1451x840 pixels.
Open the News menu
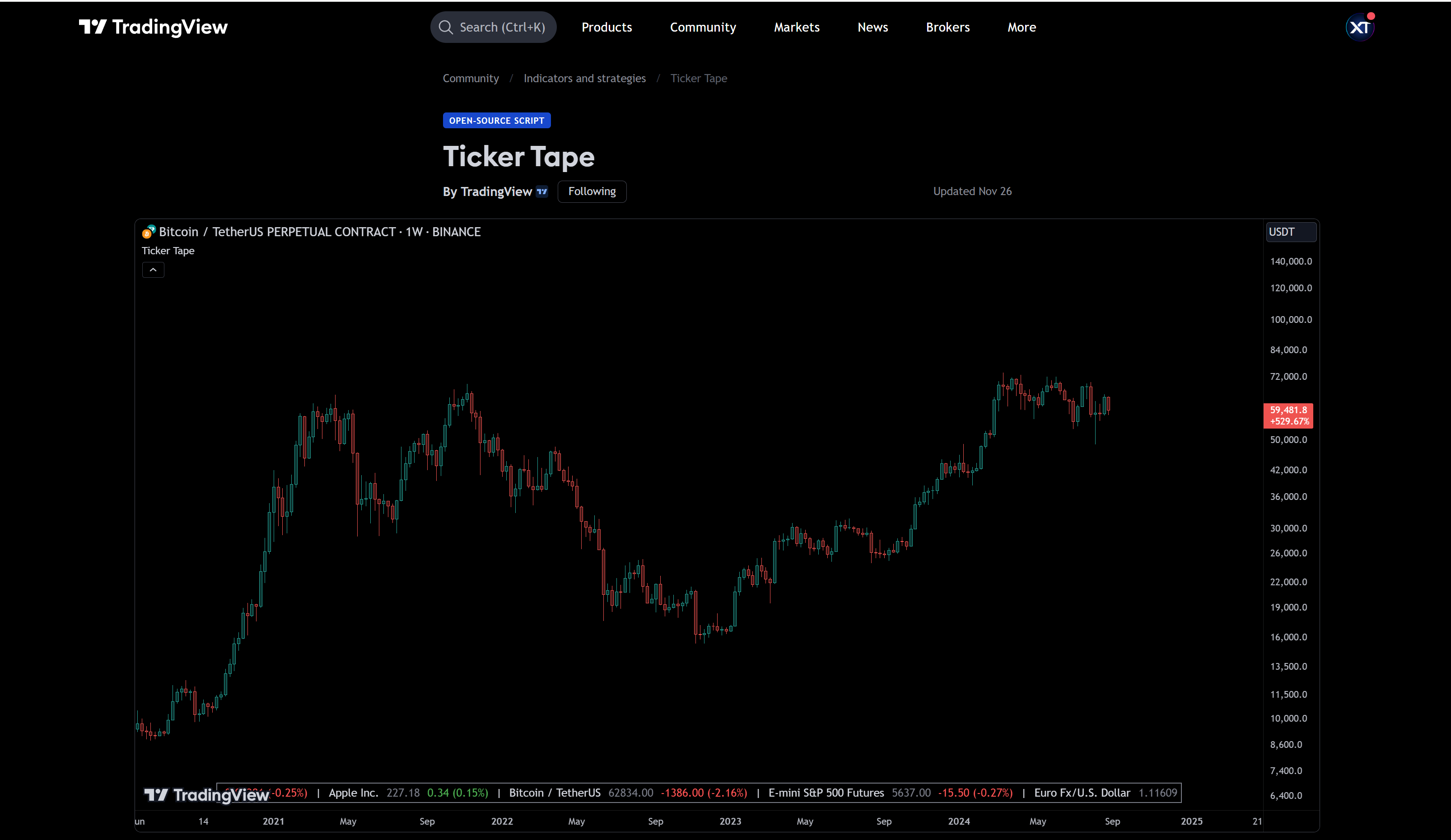pyautogui.click(x=872, y=27)
